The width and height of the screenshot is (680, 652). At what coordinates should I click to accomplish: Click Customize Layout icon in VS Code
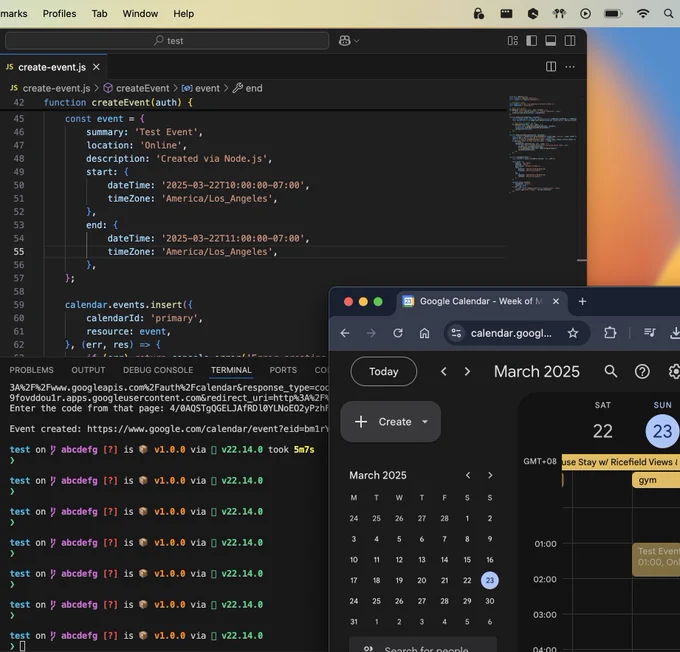513,41
